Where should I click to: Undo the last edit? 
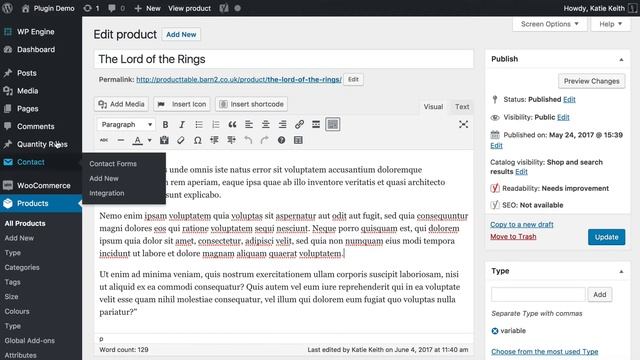click(248, 140)
